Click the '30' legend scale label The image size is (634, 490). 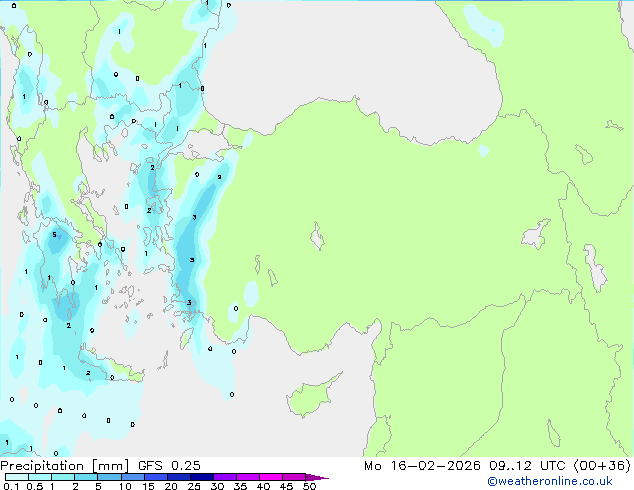tap(217, 486)
